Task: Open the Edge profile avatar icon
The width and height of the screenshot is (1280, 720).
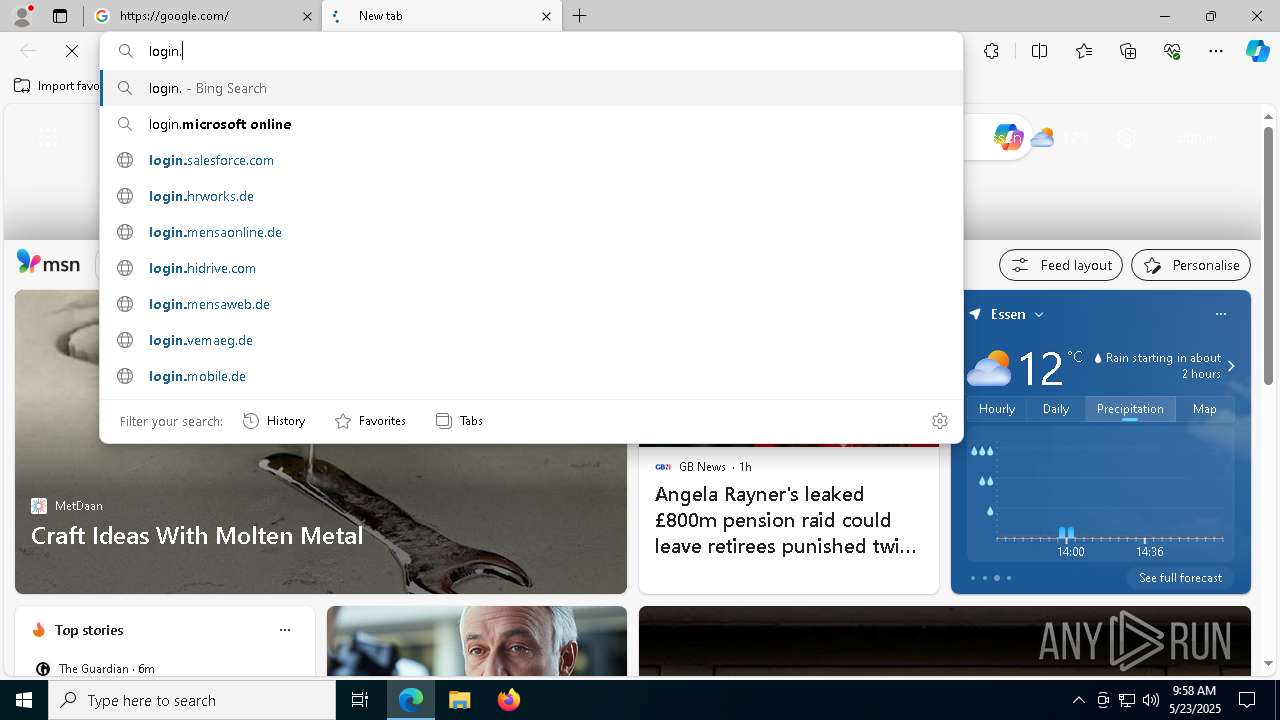Action: pyautogui.click(x=22, y=16)
